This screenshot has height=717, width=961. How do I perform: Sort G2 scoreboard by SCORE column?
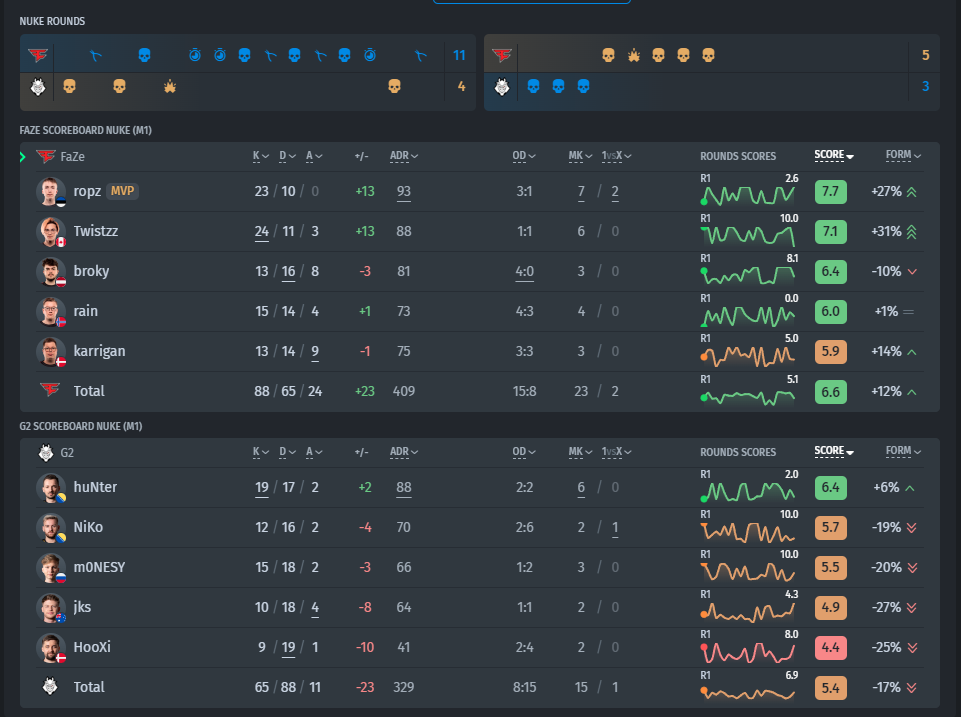[834, 451]
